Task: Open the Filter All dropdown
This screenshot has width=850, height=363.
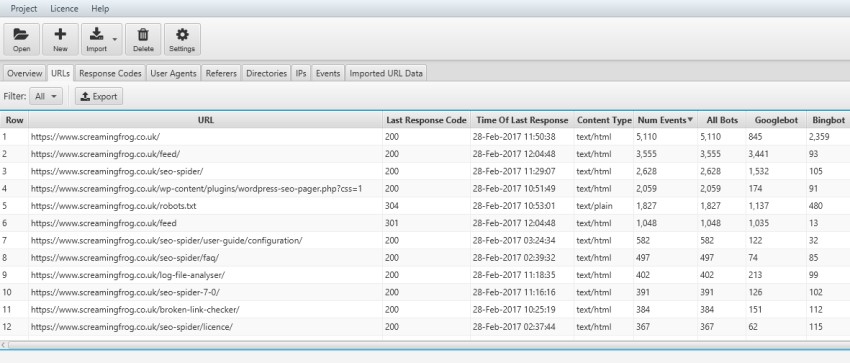Action: [46, 96]
